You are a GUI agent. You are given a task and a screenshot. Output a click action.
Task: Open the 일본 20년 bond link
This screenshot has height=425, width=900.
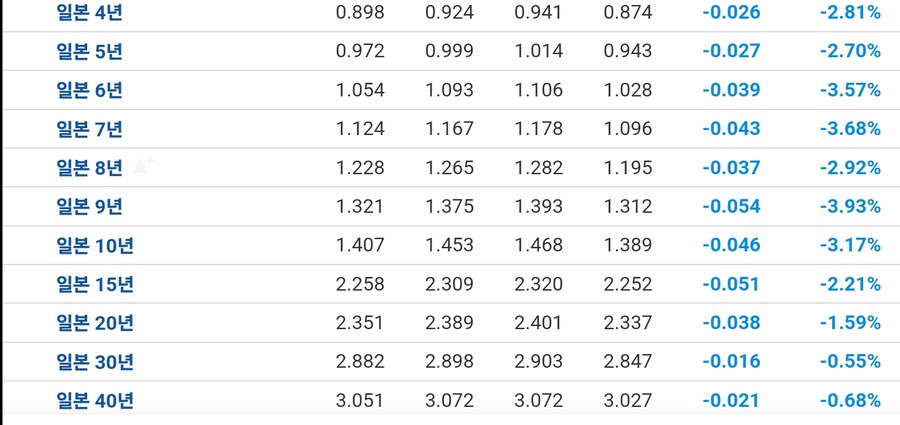click(95, 323)
